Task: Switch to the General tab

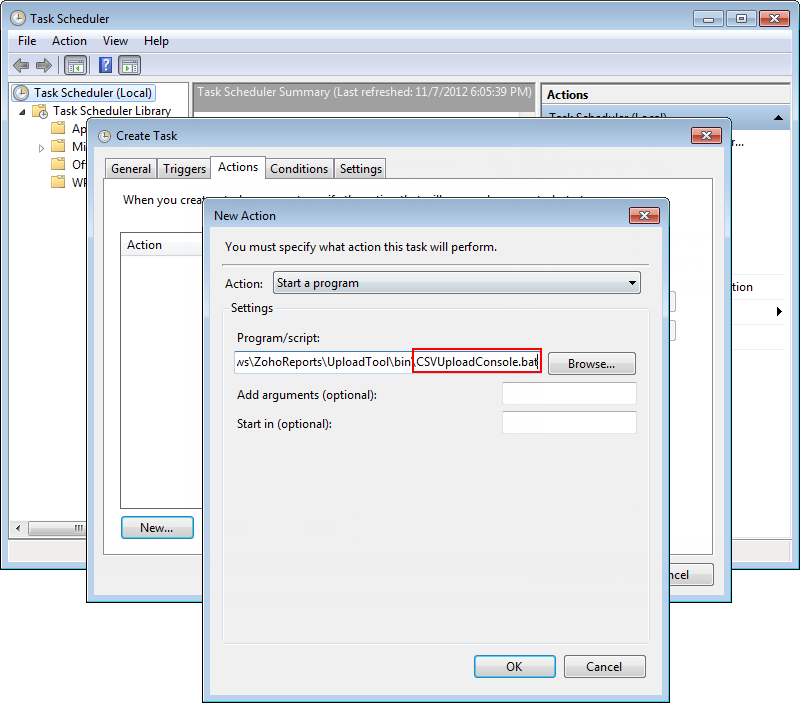Action: point(131,169)
